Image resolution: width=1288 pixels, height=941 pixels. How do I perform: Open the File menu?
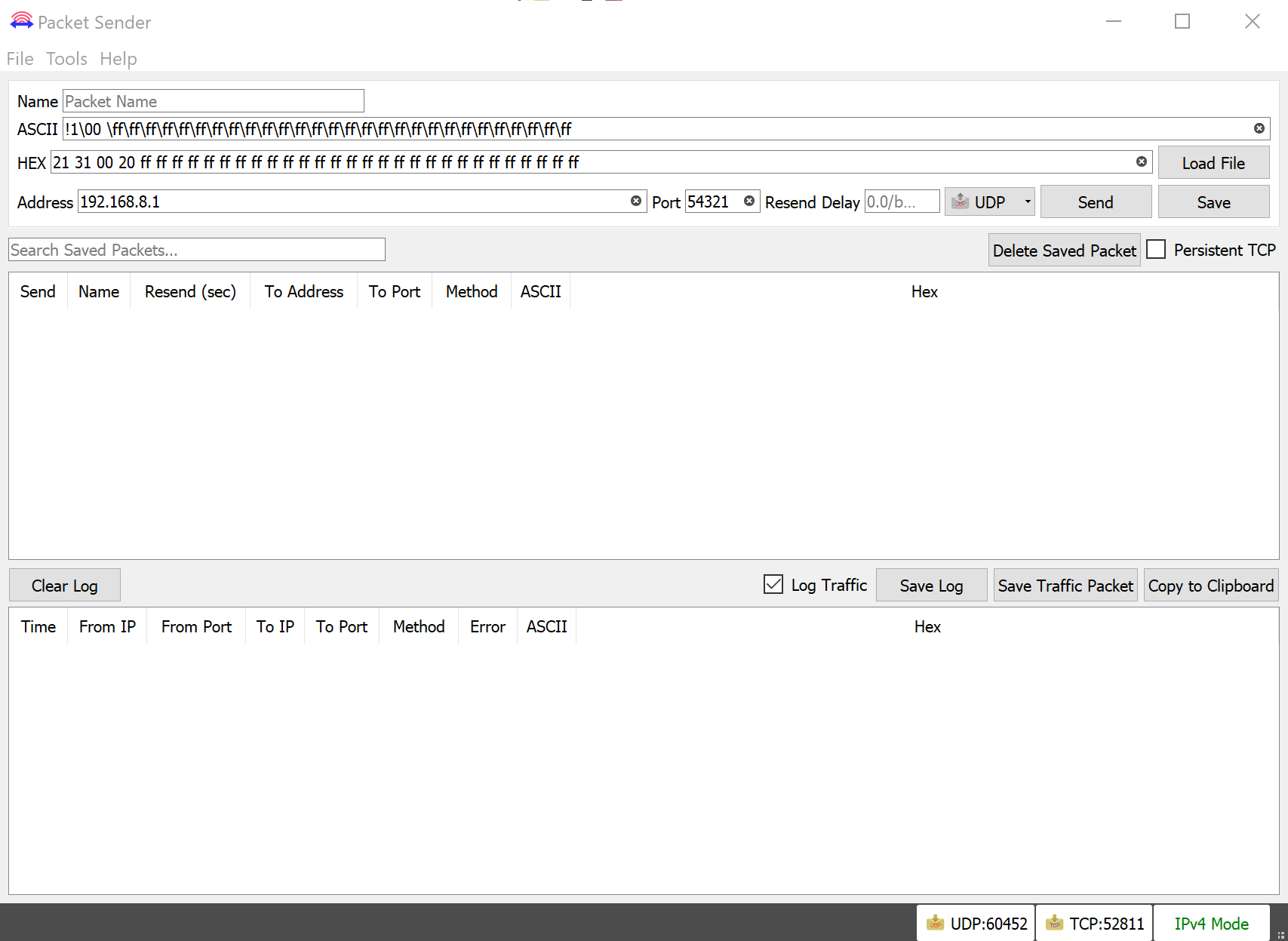20,59
